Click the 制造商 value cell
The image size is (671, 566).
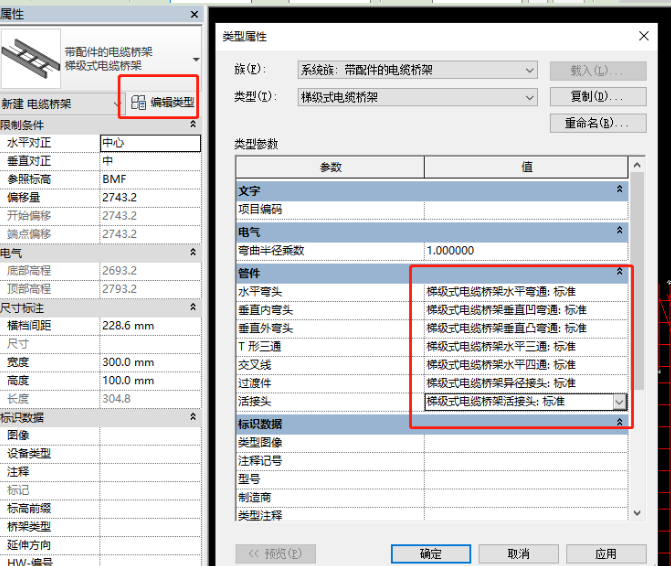[526, 498]
